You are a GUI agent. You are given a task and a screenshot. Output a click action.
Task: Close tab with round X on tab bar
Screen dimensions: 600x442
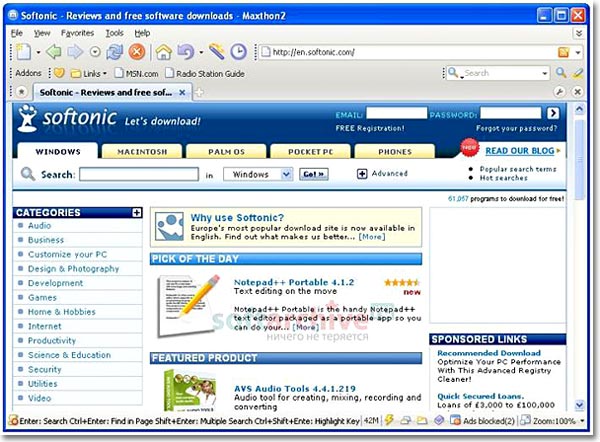click(x=577, y=92)
